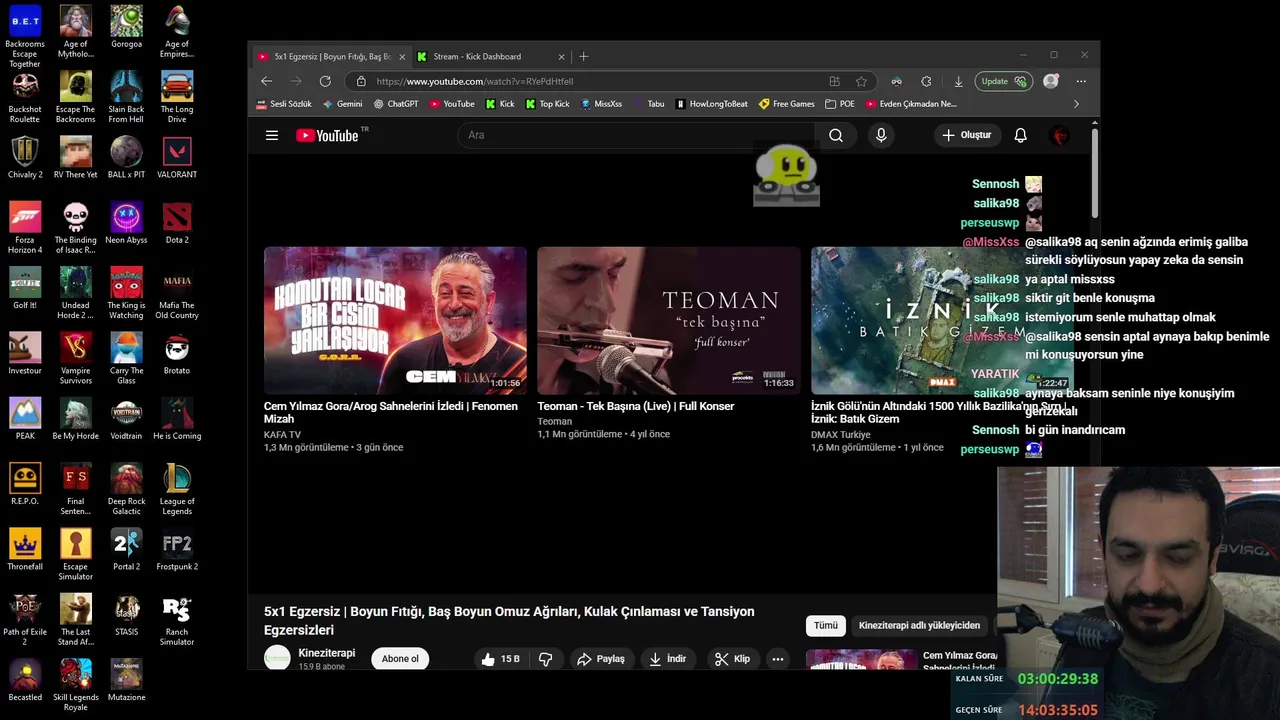
Task: Launch The Long Drive shortcut
Action: [x=177, y=97]
